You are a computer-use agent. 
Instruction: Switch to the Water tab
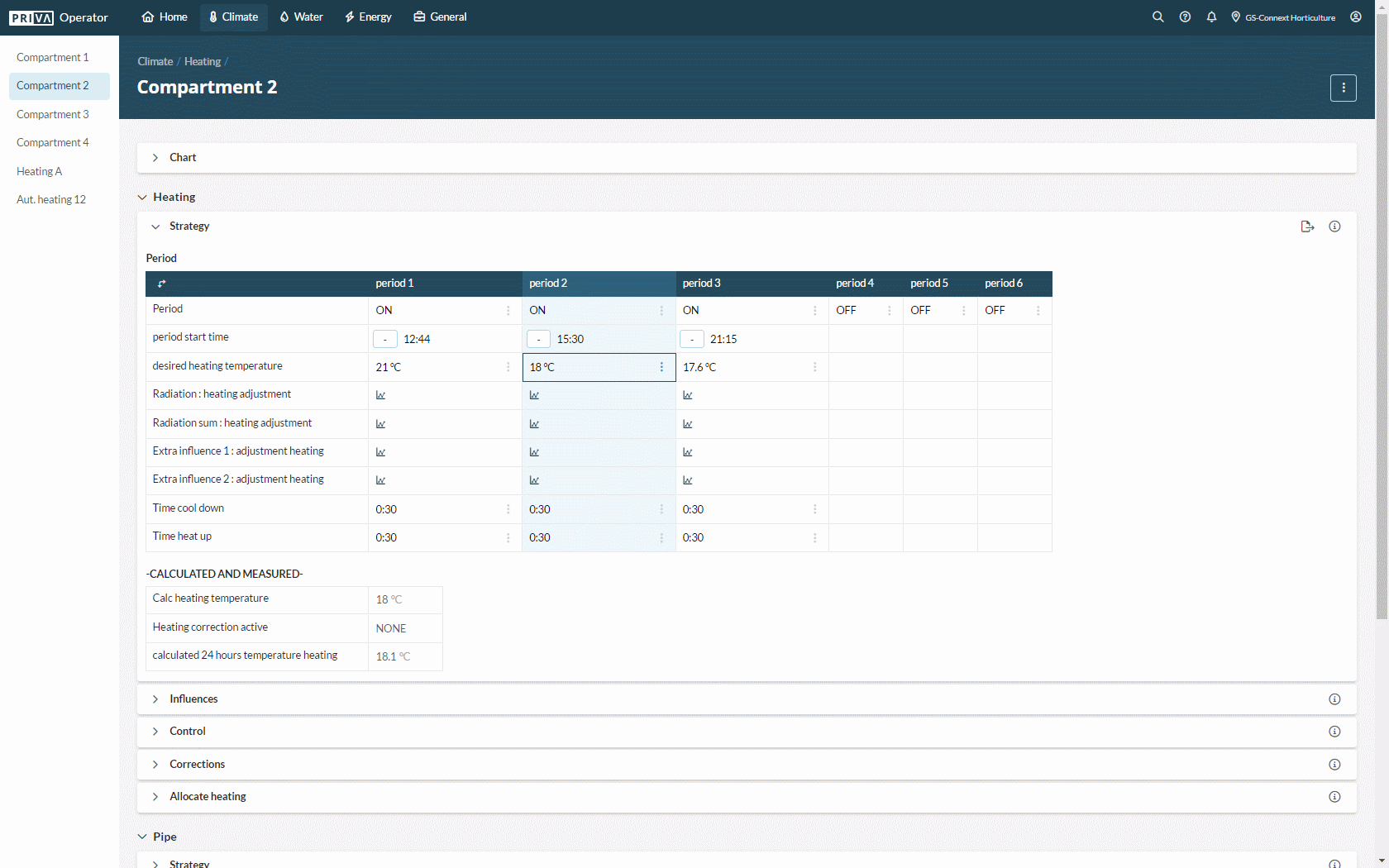pos(301,17)
